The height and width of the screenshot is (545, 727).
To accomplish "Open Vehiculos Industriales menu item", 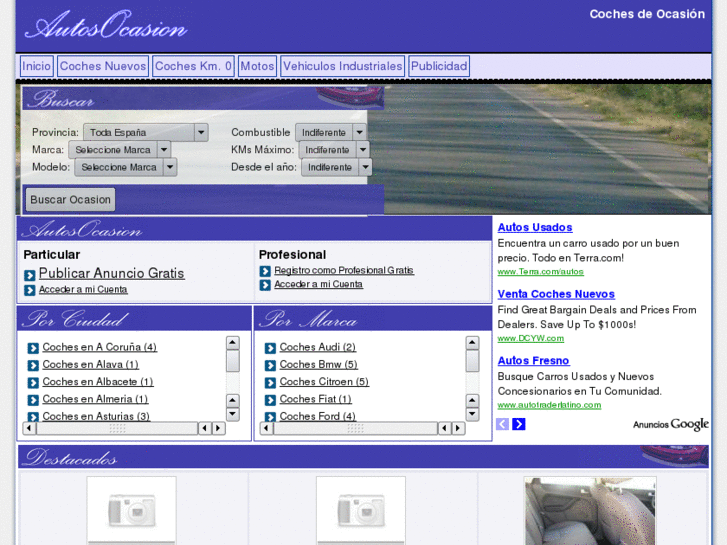I will [x=343, y=66].
